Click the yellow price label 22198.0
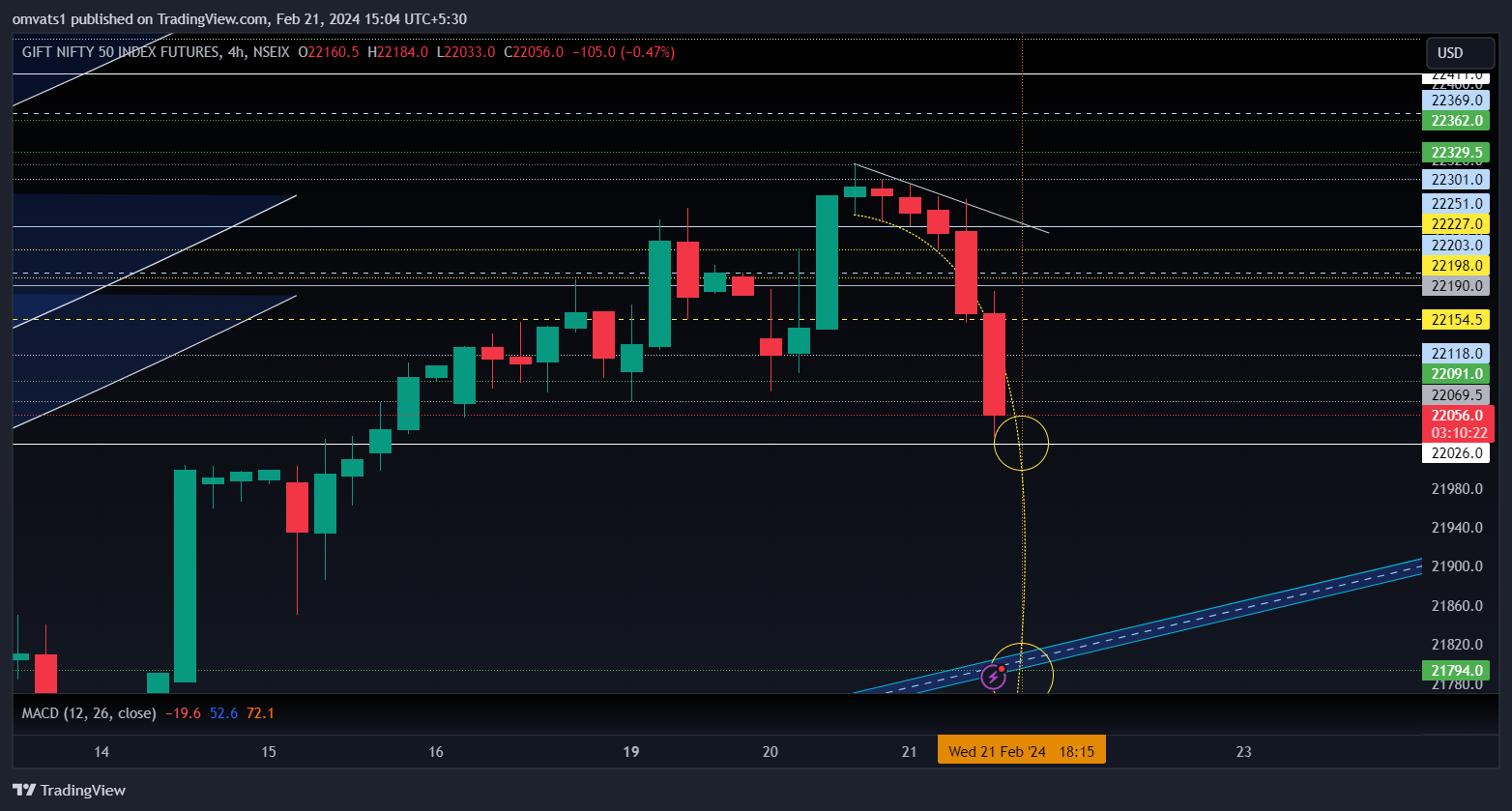1512x811 pixels. tap(1457, 266)
